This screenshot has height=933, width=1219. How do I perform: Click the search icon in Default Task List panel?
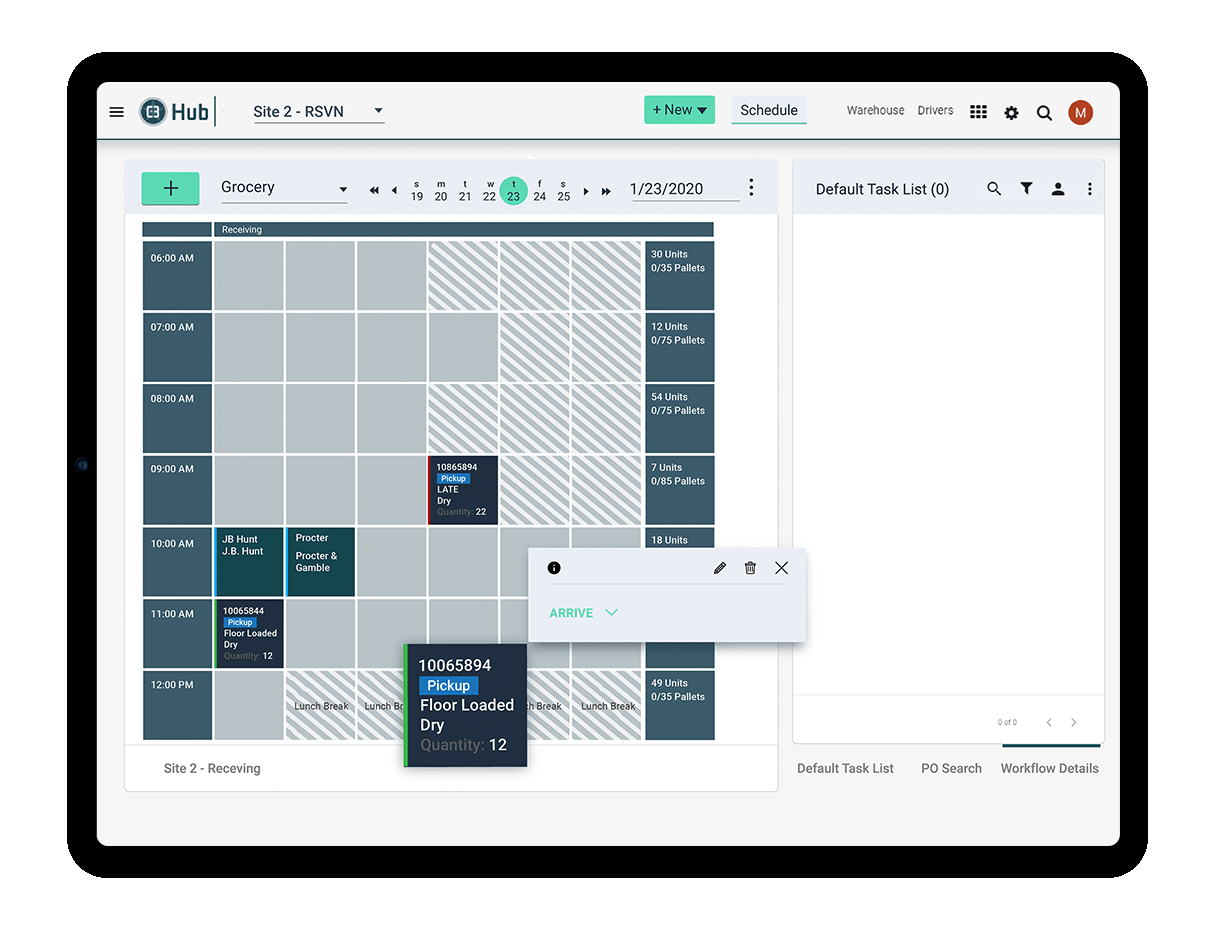[x=994, y=188]
